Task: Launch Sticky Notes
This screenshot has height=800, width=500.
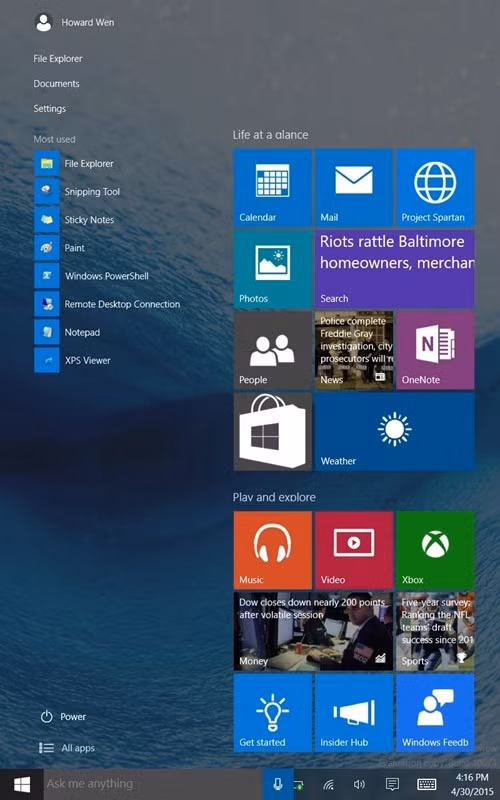Action: click(x=74, y=219)
